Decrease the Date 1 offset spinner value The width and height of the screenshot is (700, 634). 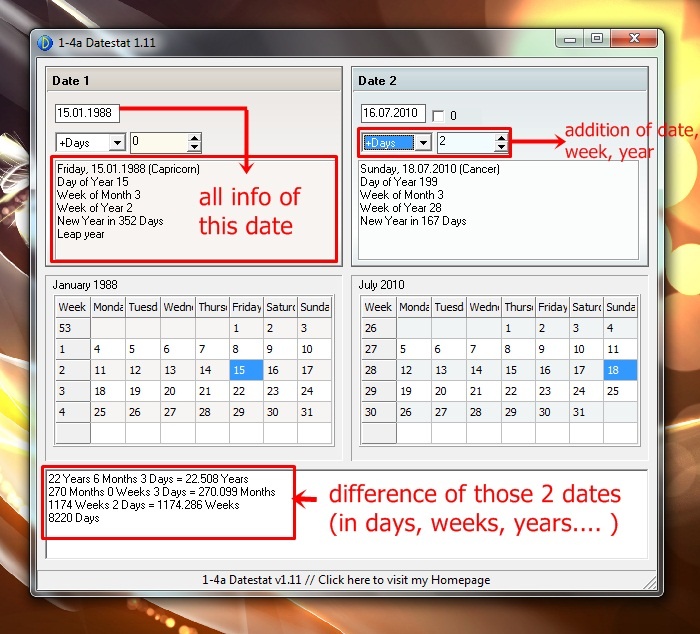[194, 147]
